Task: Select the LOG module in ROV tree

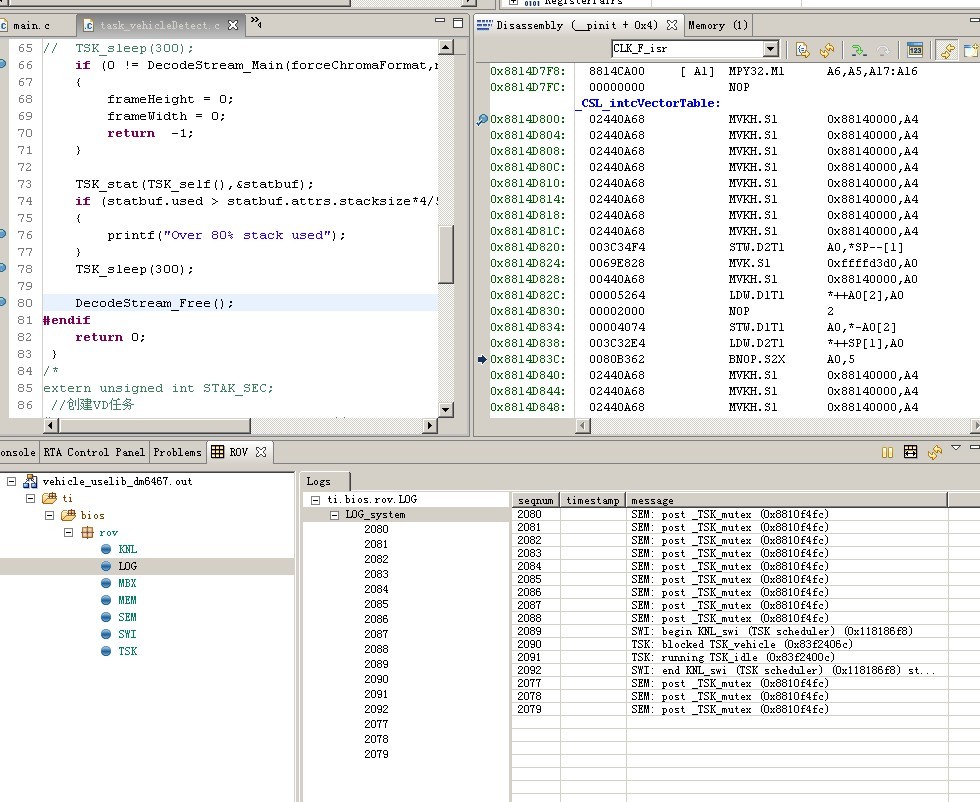Action: coord(127,566)
